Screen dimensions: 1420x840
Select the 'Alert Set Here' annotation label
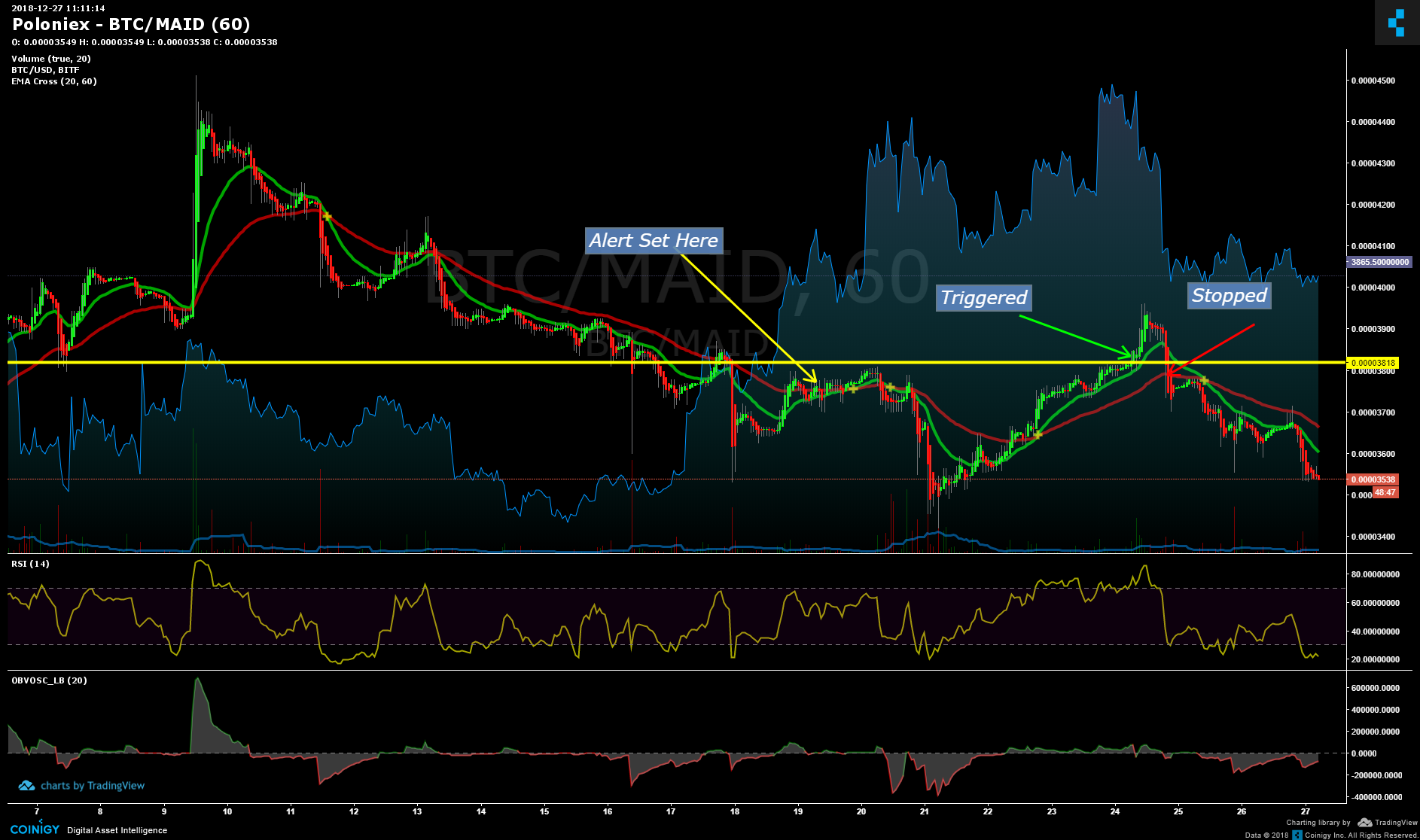pos(654,241)
